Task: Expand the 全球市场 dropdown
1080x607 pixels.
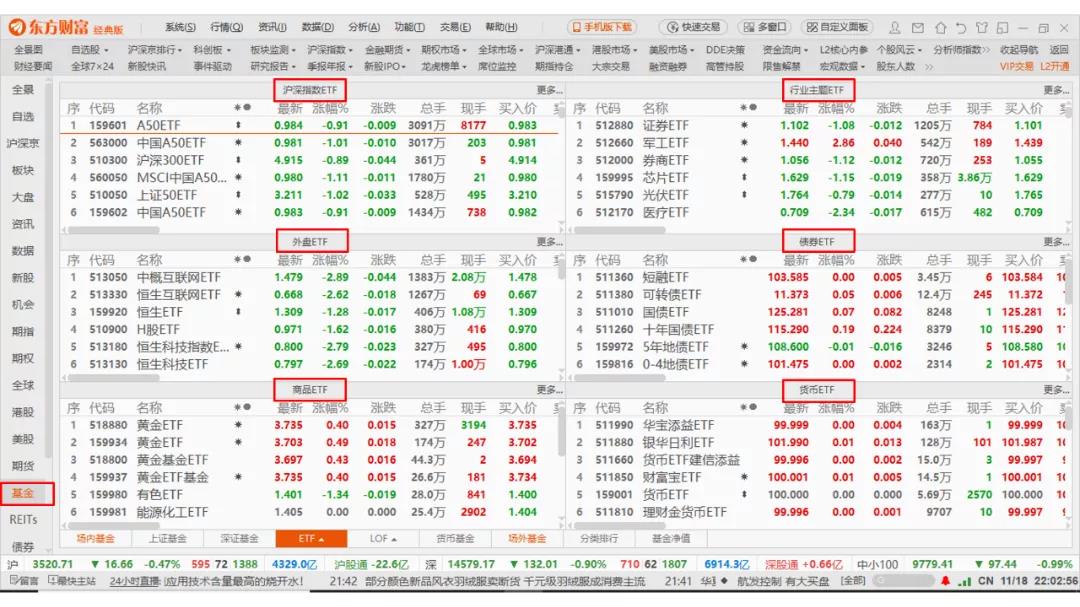Action: tap(501, 50)
